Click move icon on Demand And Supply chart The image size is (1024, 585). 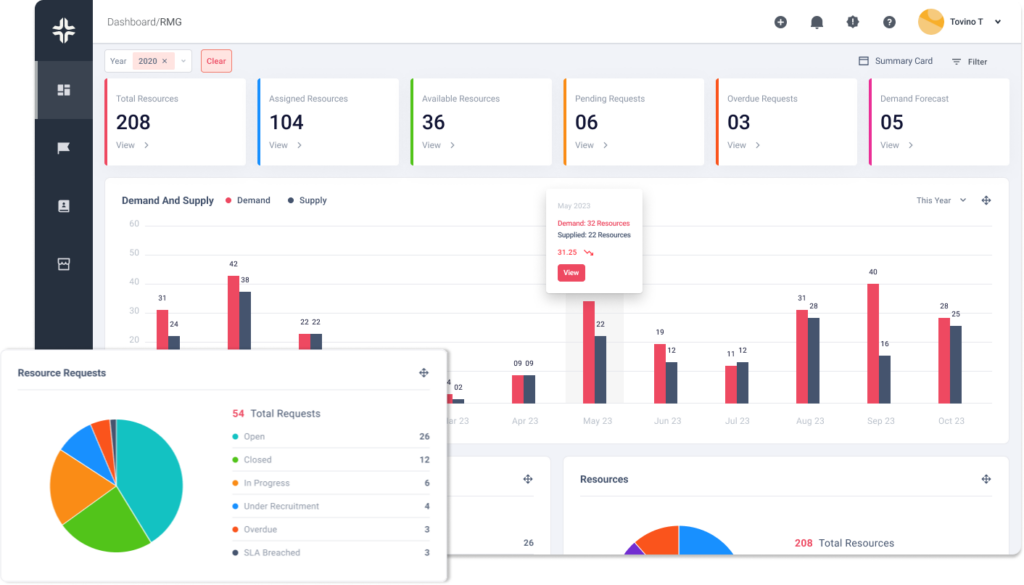point(986,200)
